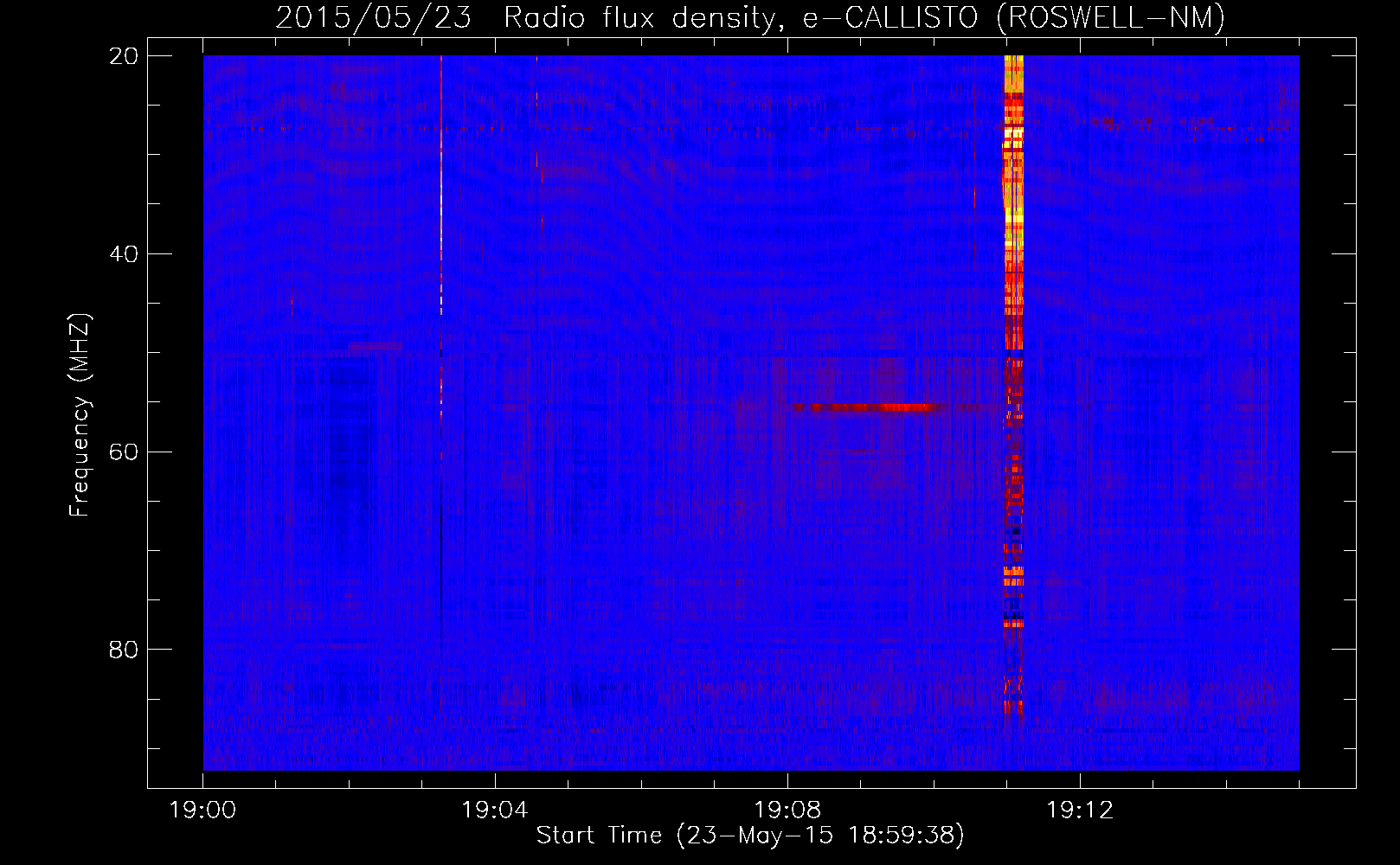The height and width of the screenshot is (865, 1400).
Task: Click the plot title '2015/05/23 Radio flux density, e-CALLISTO (ROSWELL-NM)'
Action: tap(750, 17)
